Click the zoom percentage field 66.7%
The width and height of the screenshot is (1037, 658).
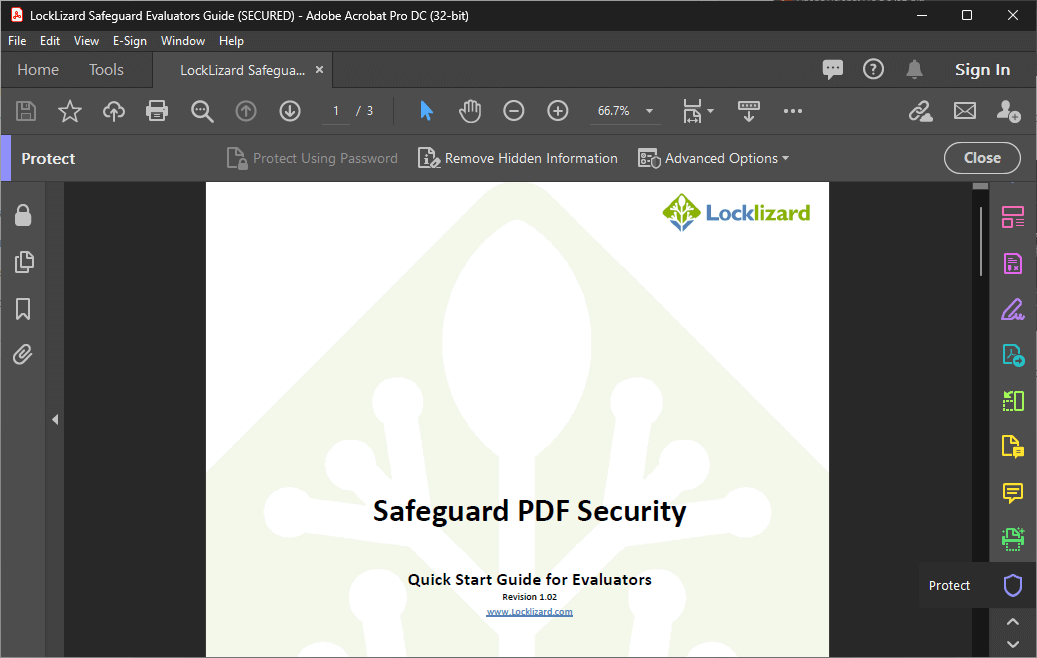point(614,111)
